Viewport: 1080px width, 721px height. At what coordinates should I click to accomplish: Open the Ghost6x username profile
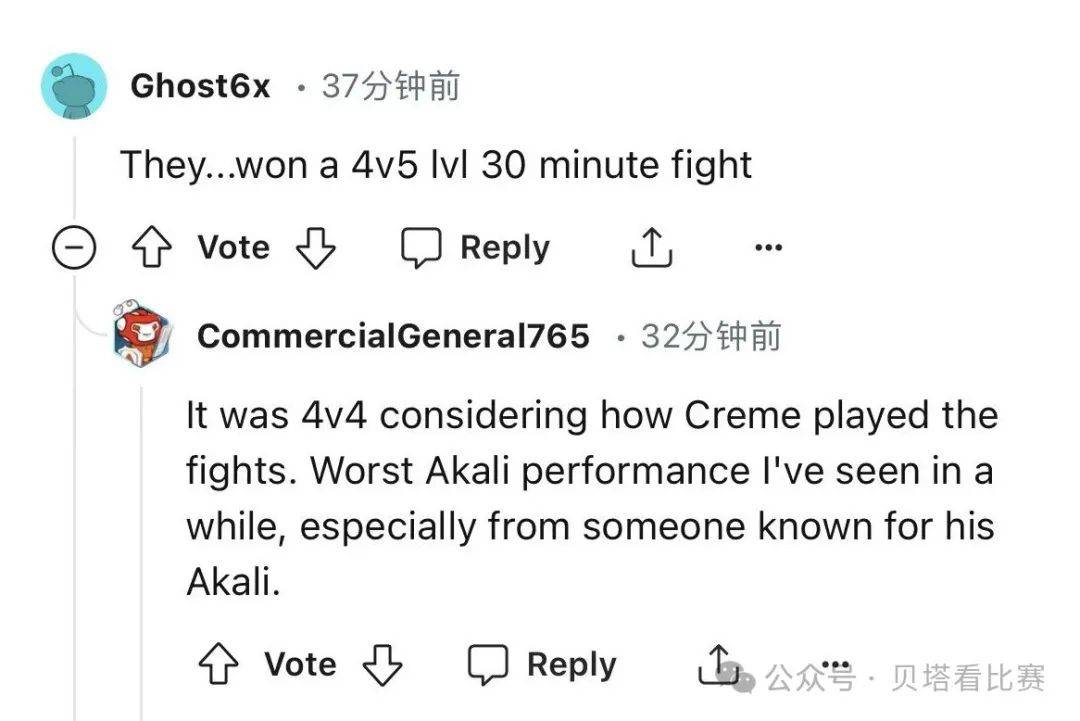200,86
